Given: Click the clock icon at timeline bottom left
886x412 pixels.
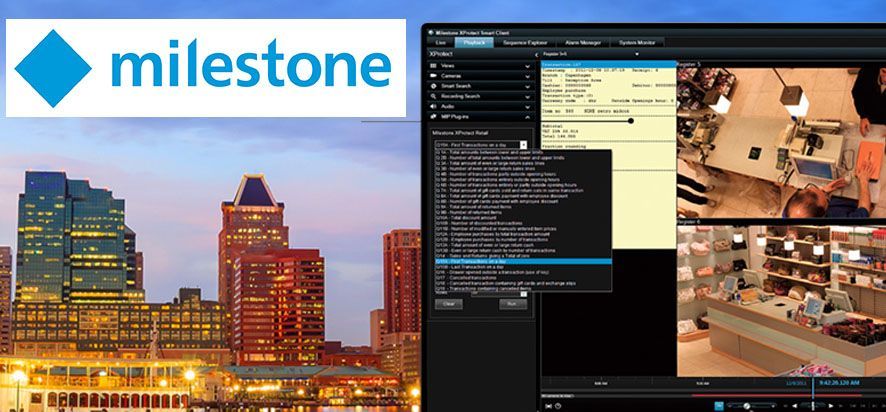Looking at the screenshot, I should click(x=558, y=406).
